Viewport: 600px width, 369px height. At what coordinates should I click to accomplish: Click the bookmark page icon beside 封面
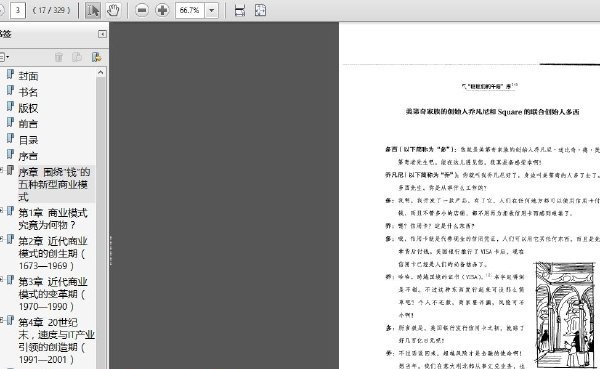click(10, 74)
